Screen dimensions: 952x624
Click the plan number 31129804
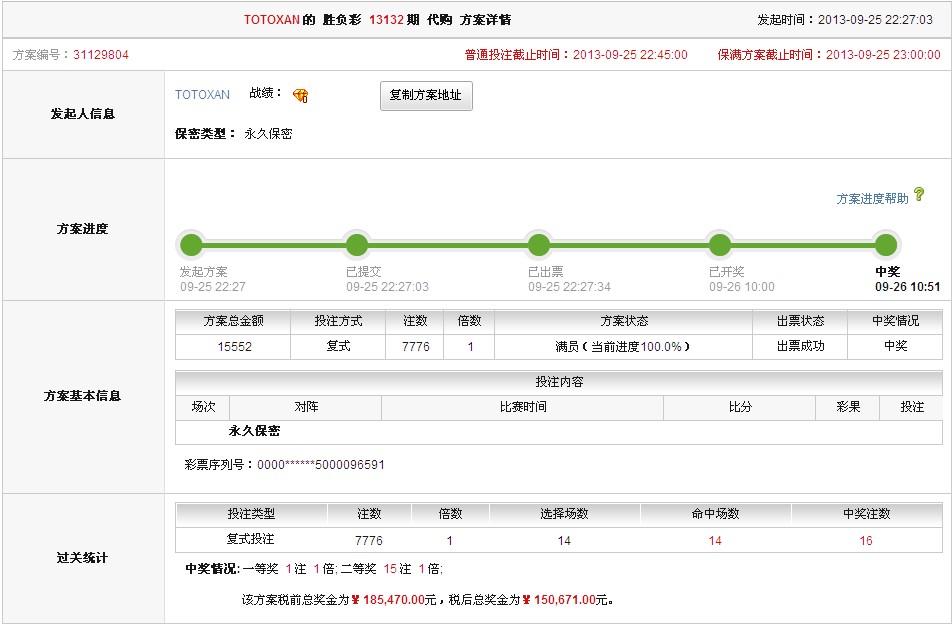click(x=100, y=55)
